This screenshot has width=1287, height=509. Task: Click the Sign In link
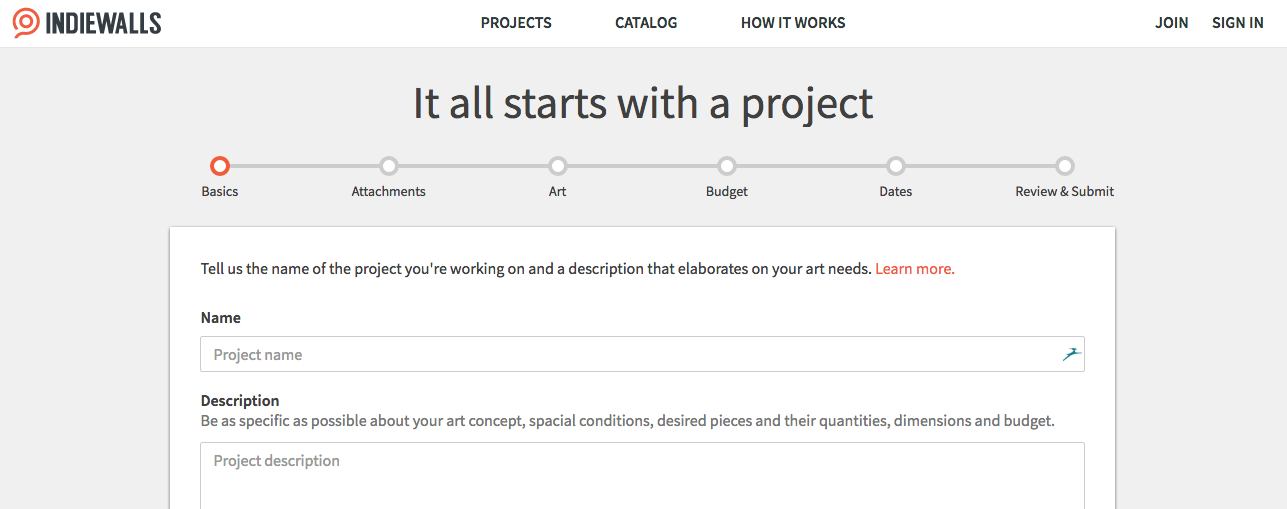(x=1238, y=23)
